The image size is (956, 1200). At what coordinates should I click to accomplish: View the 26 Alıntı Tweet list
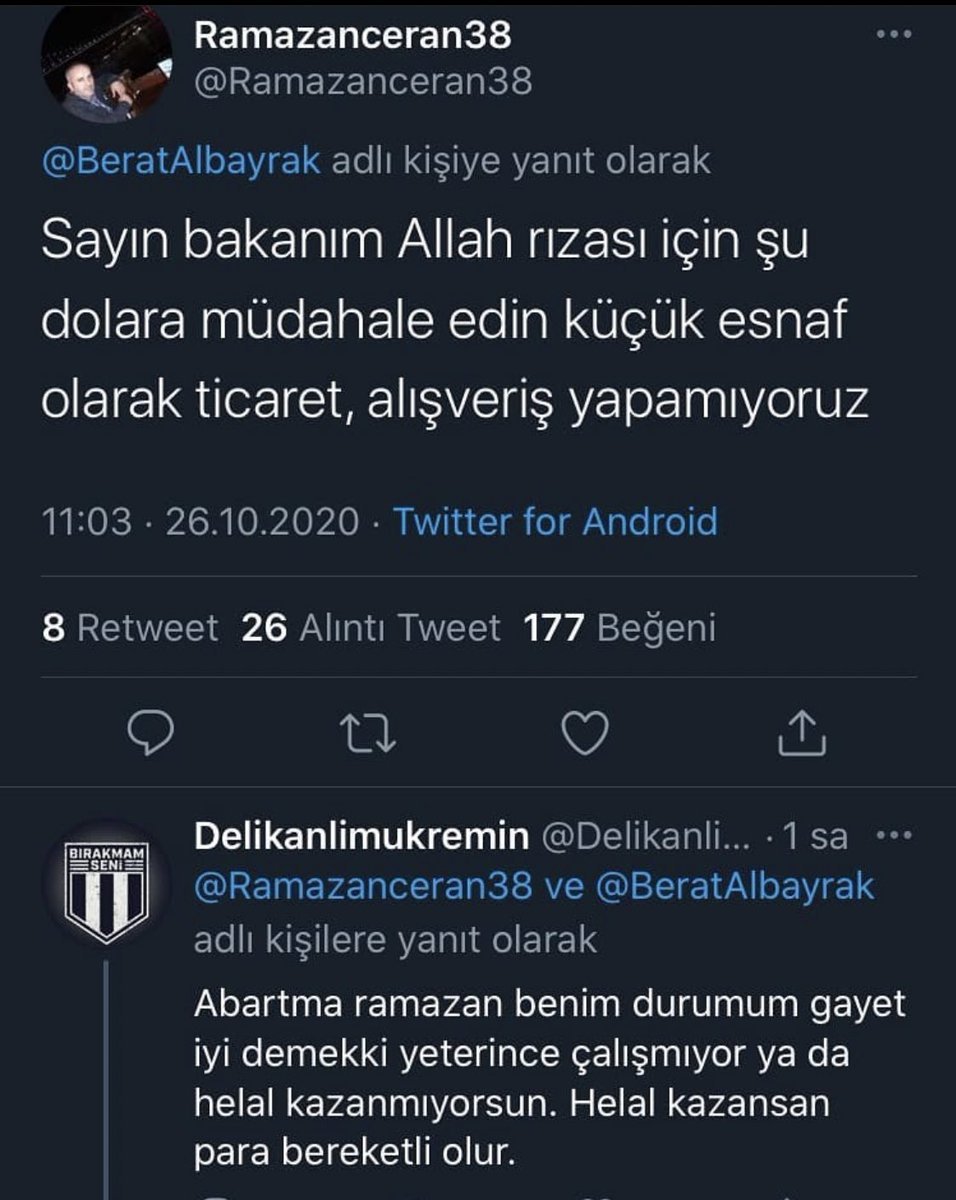[x=371, y=627]
